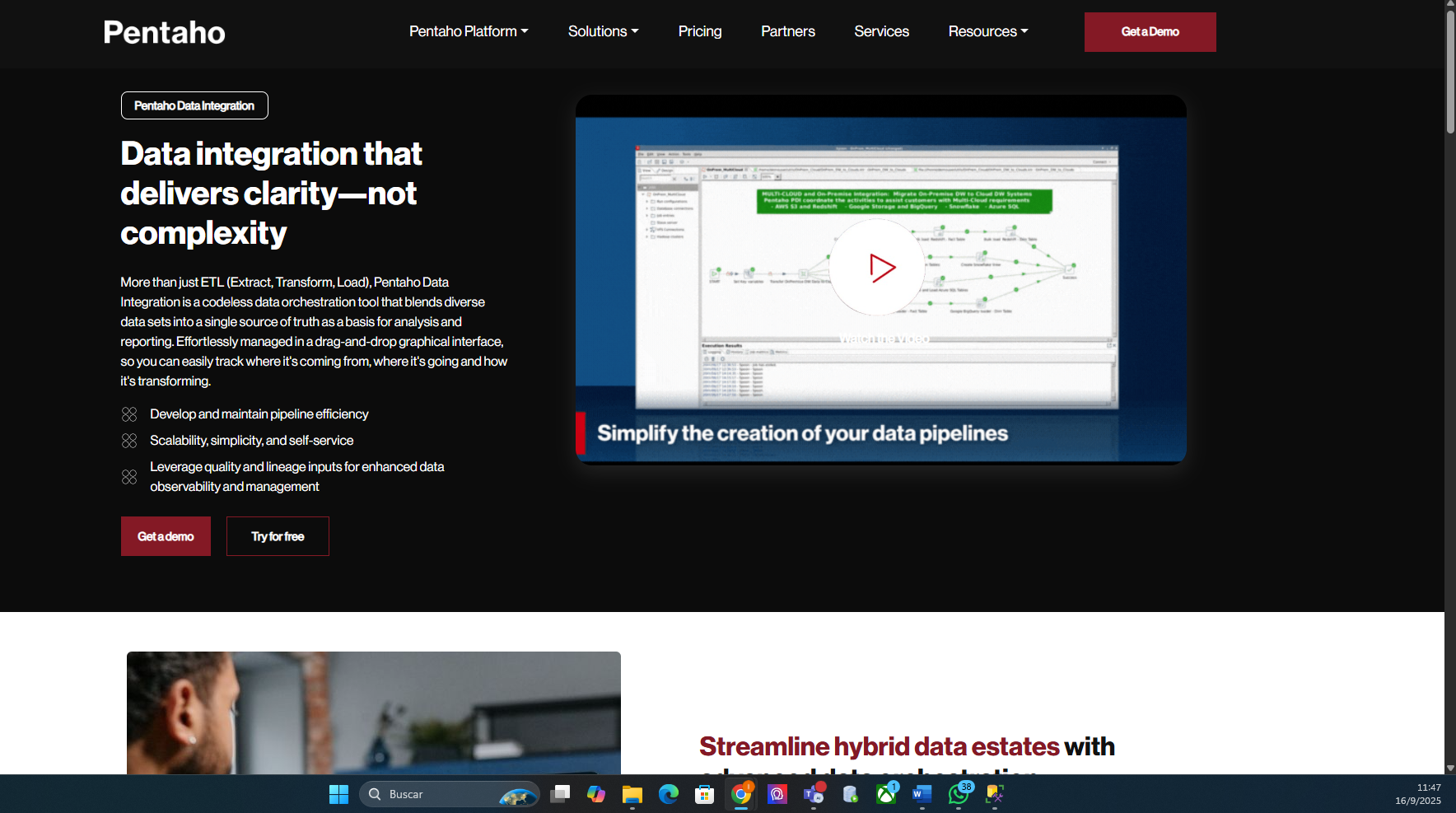This screenshot has width=1456, height=813.
Task: Open the Partners nav item
Action: pyautogui.click(x=787, y=31)
